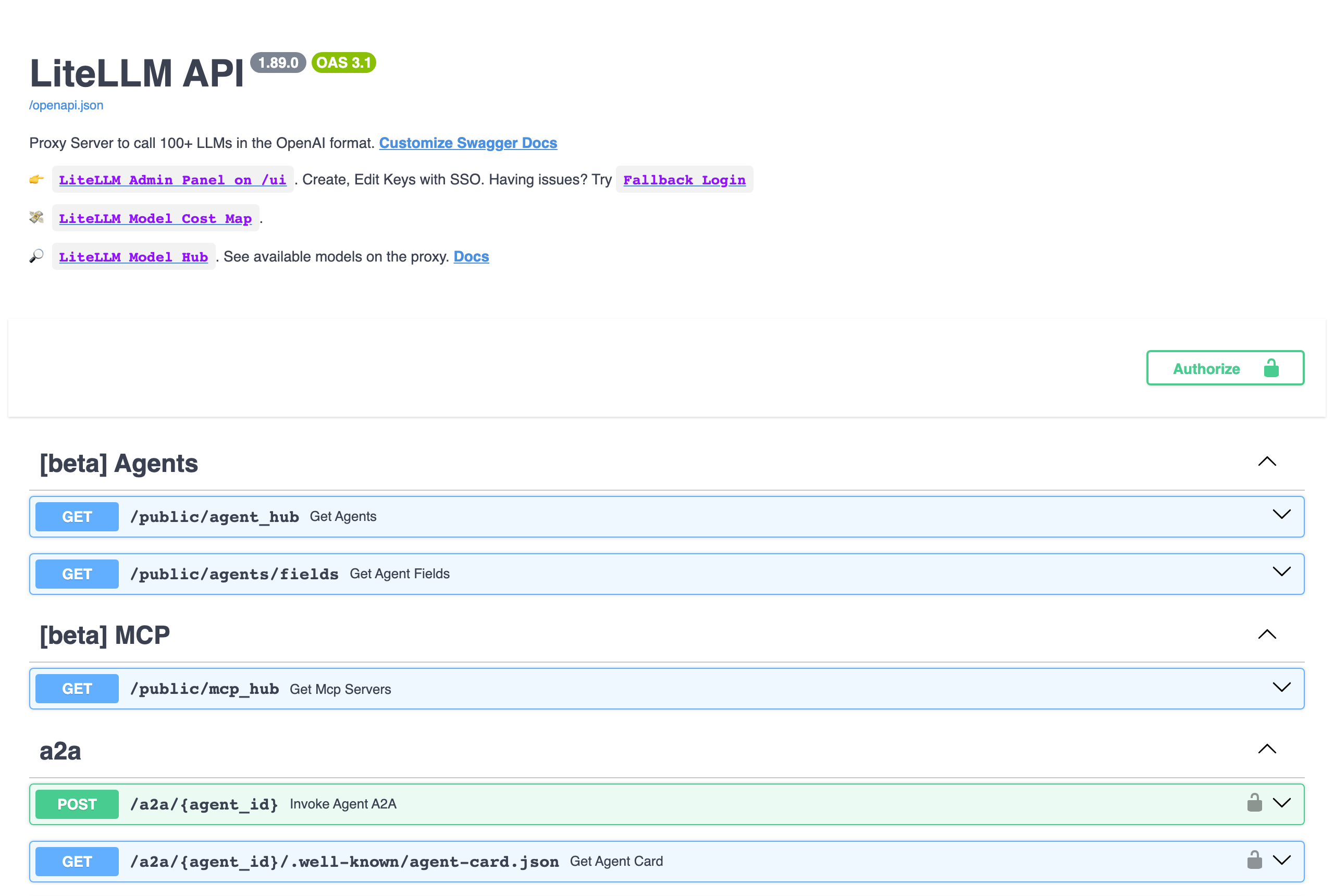Click POST badge for /a2a/{agent_id}
1334x896 pixels.
pyautogui.click(x=77, y=804)
